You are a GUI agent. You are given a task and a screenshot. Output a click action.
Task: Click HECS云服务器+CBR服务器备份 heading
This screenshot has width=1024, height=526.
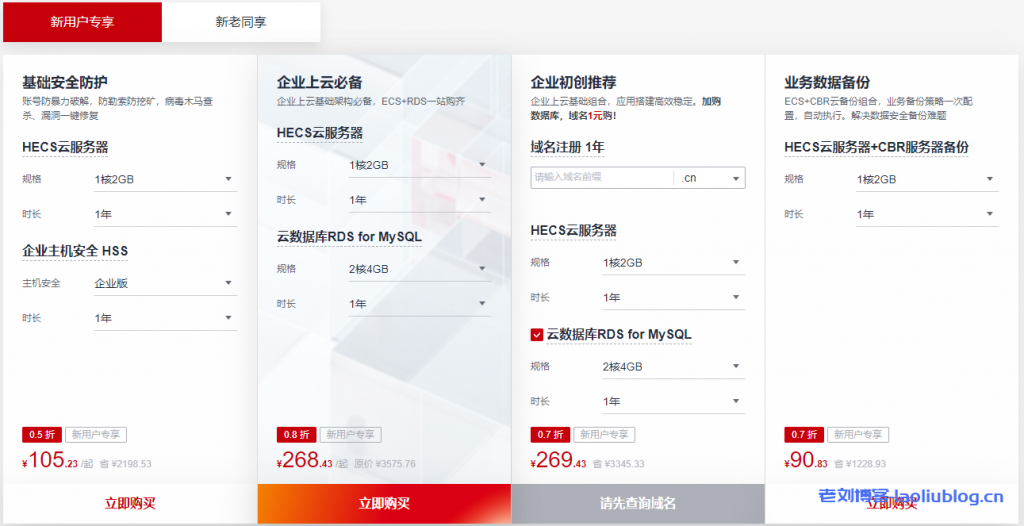click(x=876, y=148)
